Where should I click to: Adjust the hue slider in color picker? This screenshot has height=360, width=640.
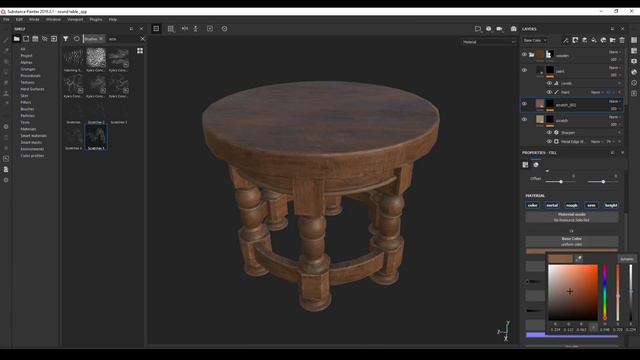(x=605, y=292)
